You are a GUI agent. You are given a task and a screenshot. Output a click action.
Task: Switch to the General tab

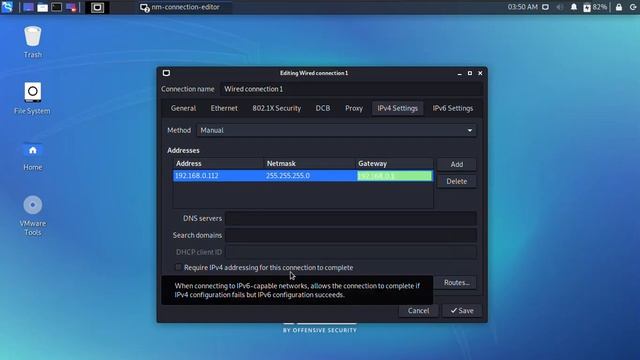(x=183, y=108)
